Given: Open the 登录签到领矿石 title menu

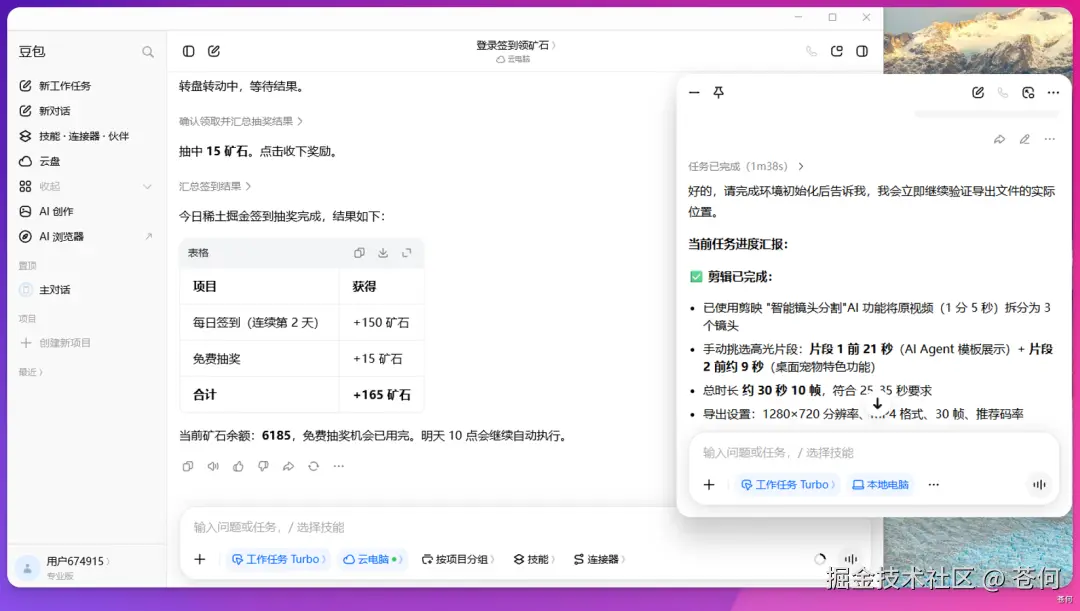Looking at the screenshot, I should 516,45.
